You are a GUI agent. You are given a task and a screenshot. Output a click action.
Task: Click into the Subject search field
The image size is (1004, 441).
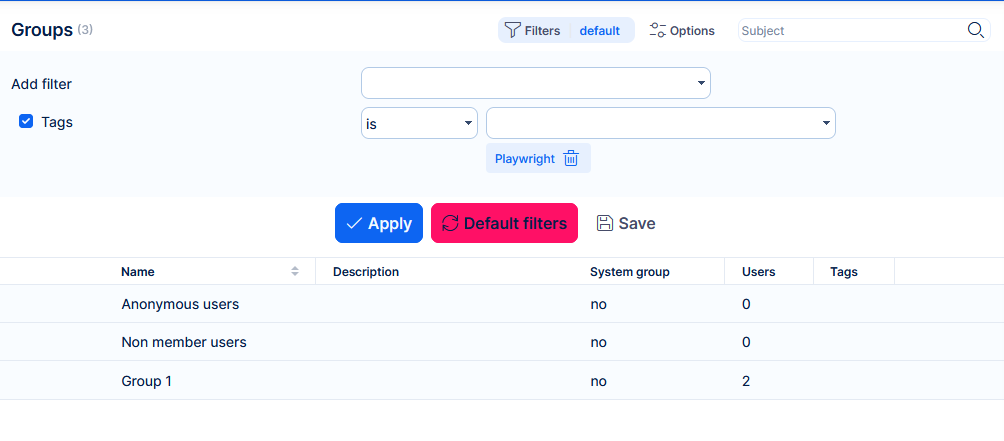pos(850,30)
